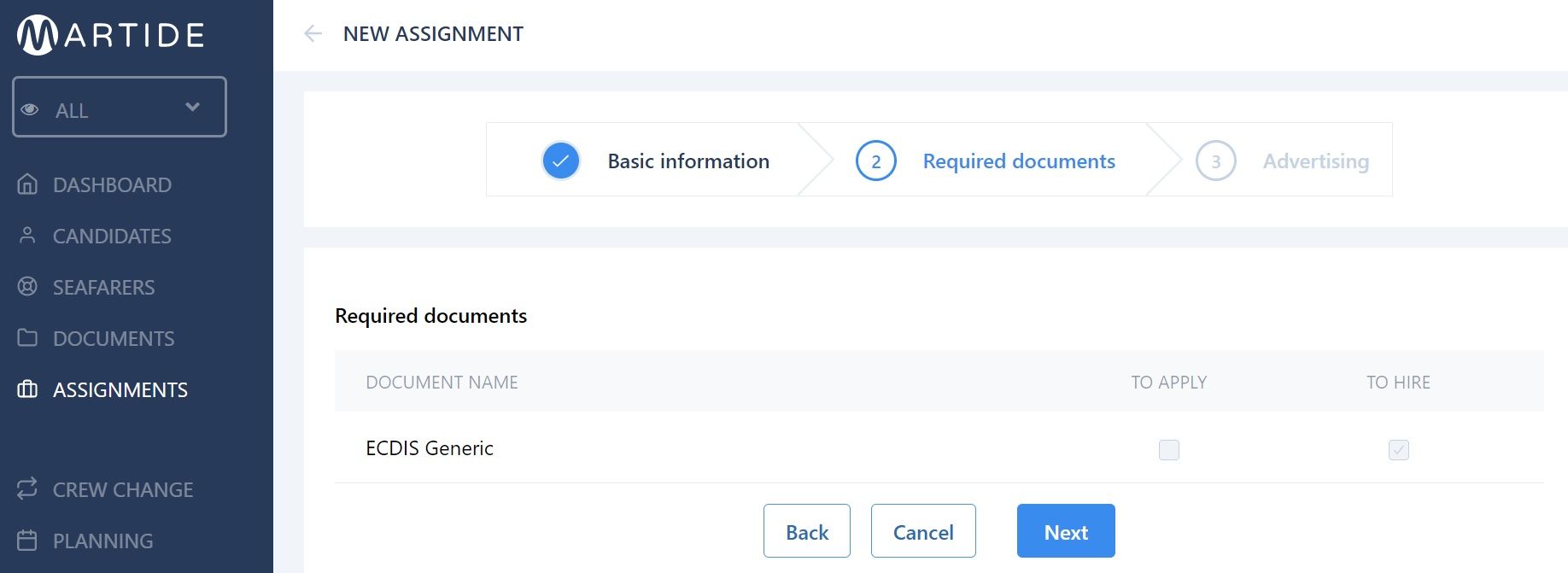Viewport: 1568px width, 573px height.
Task: Check To Apply for ECDIS Generic
Action: point(1169,449)
